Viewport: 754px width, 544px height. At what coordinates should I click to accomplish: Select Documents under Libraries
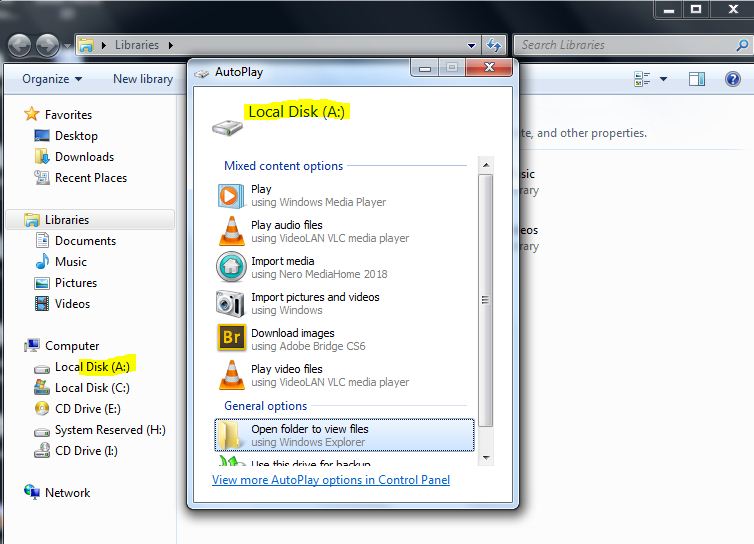tap(85, 240)
